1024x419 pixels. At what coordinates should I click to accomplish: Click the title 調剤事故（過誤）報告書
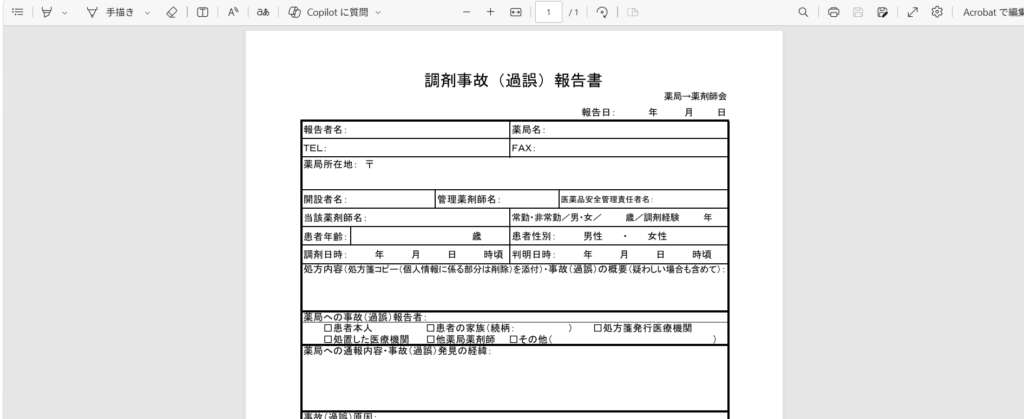(x=513, y=80)
